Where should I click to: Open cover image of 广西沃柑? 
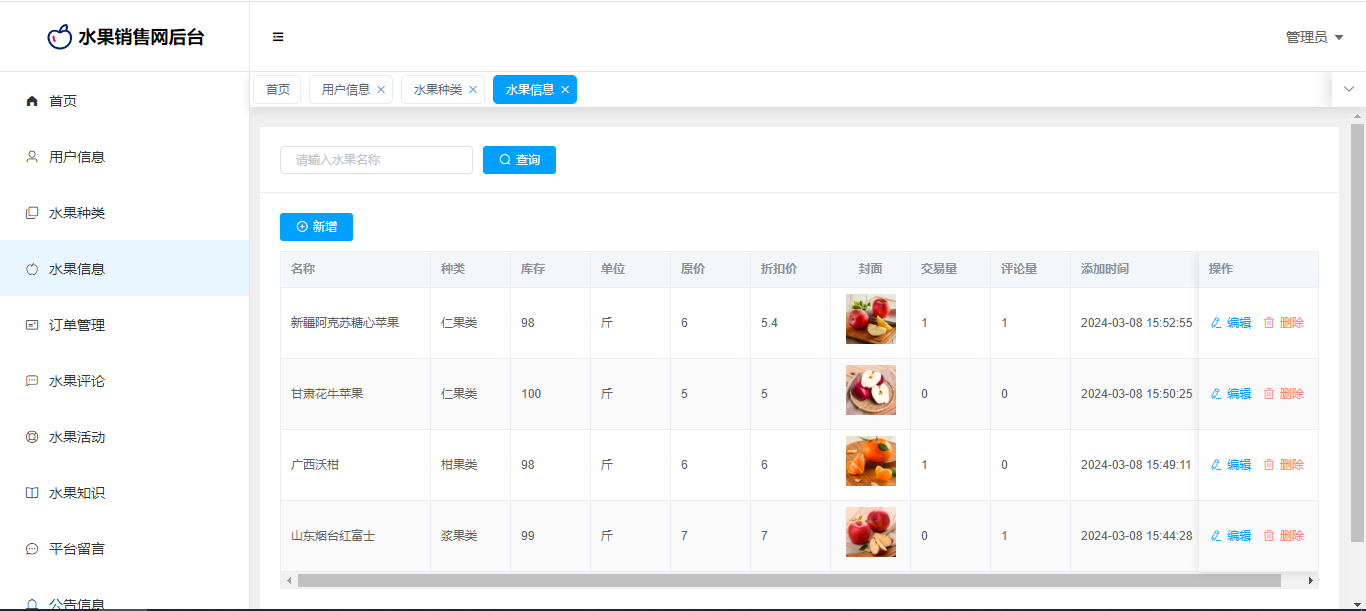click(x=871, y=461)
